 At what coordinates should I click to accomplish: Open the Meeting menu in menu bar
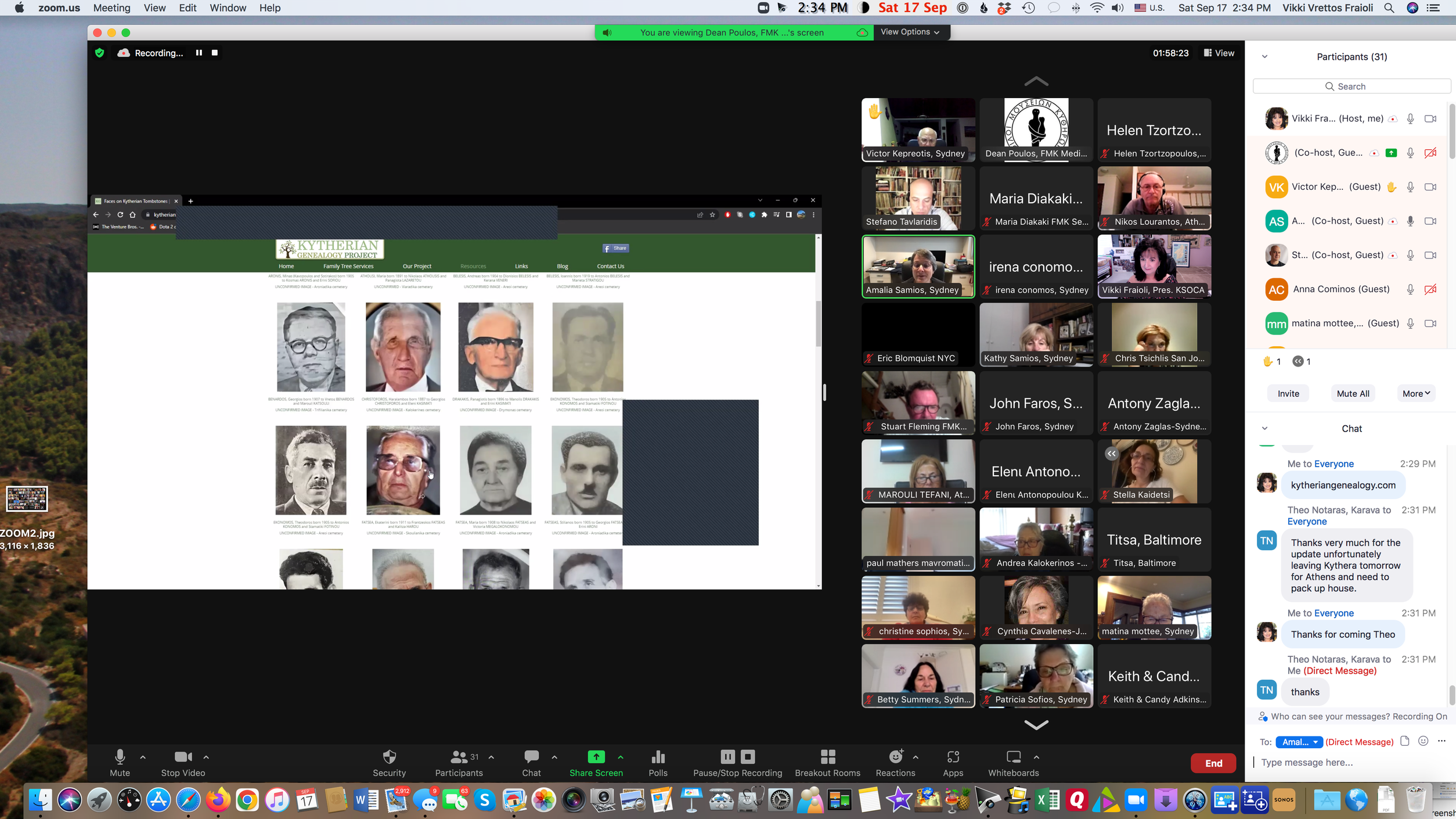(111, 8)
